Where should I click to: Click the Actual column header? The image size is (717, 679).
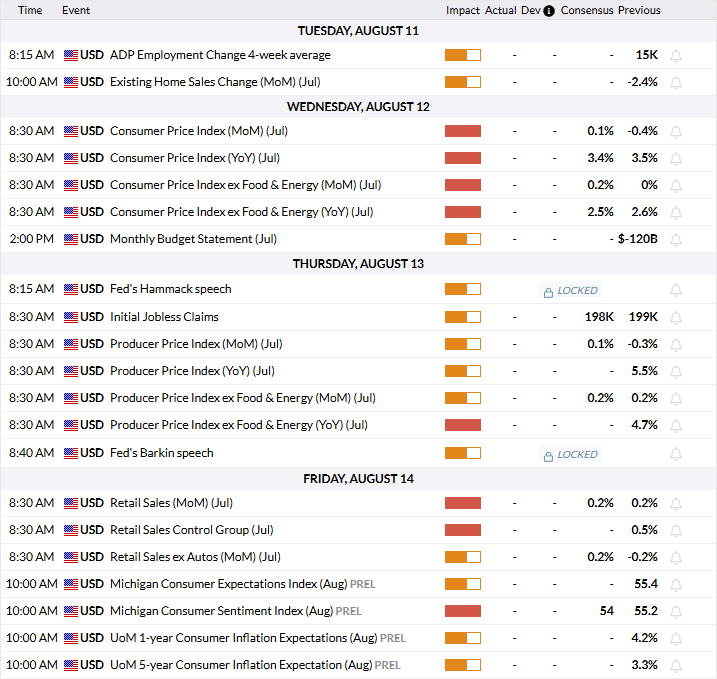coord(501,11)
